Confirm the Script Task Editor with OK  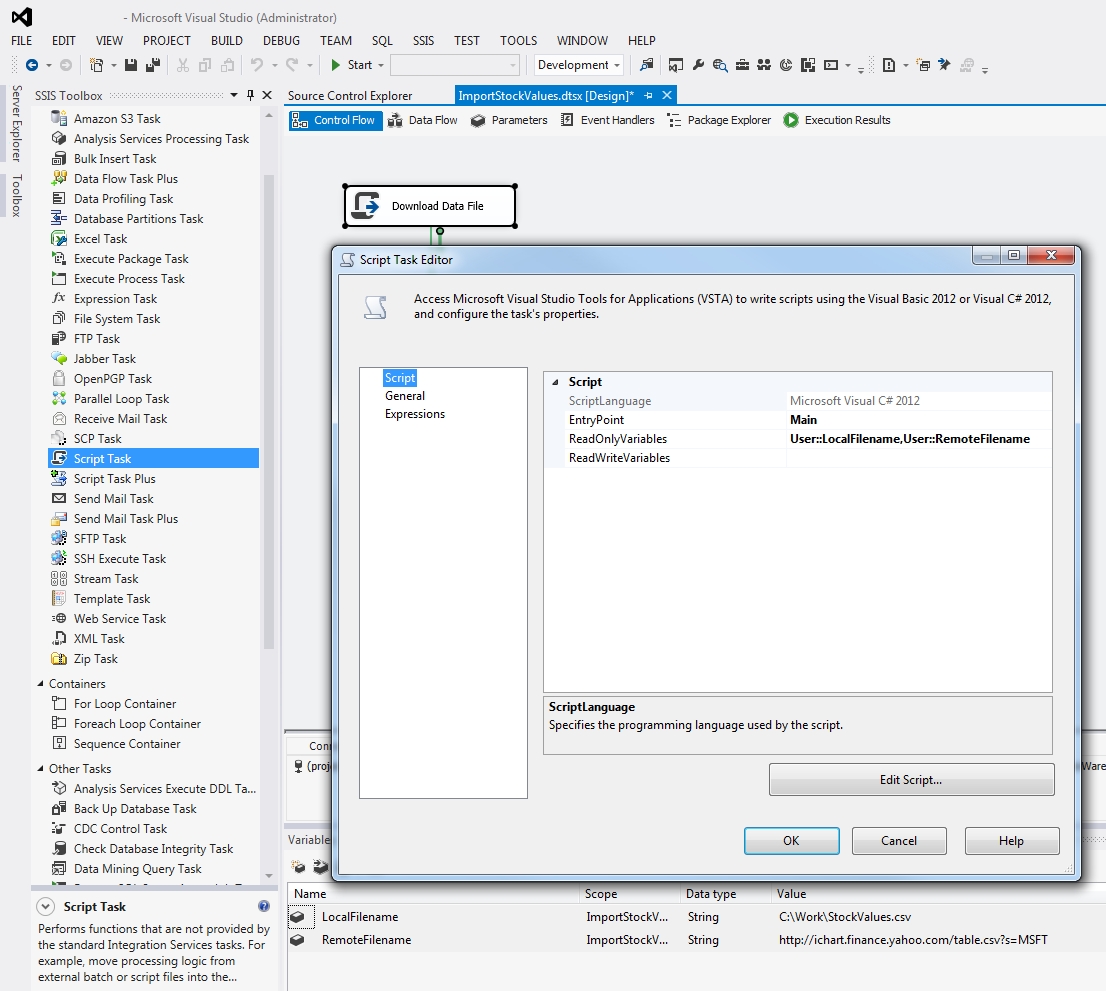click(x=791, y=841)
